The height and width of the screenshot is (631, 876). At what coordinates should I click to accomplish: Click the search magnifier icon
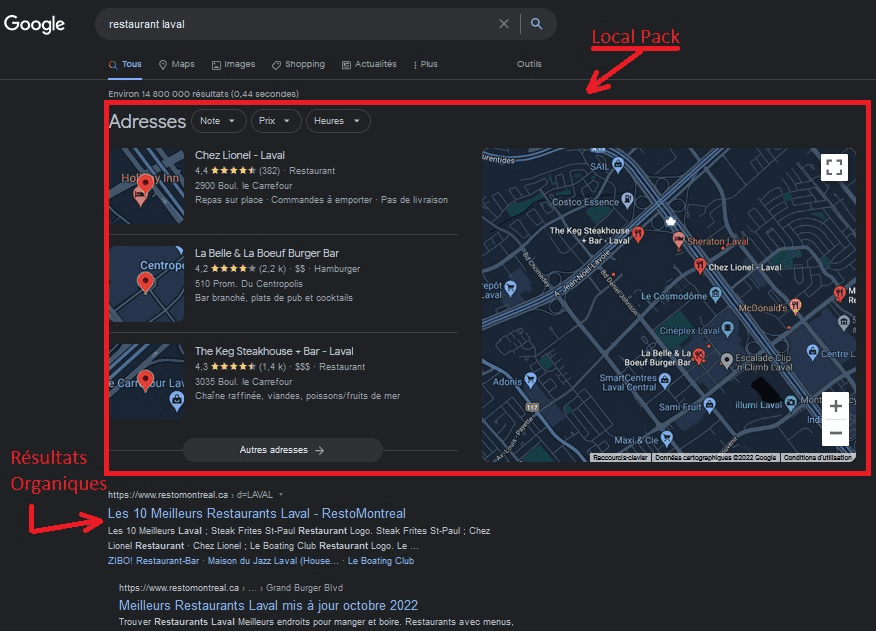[538, 23]
